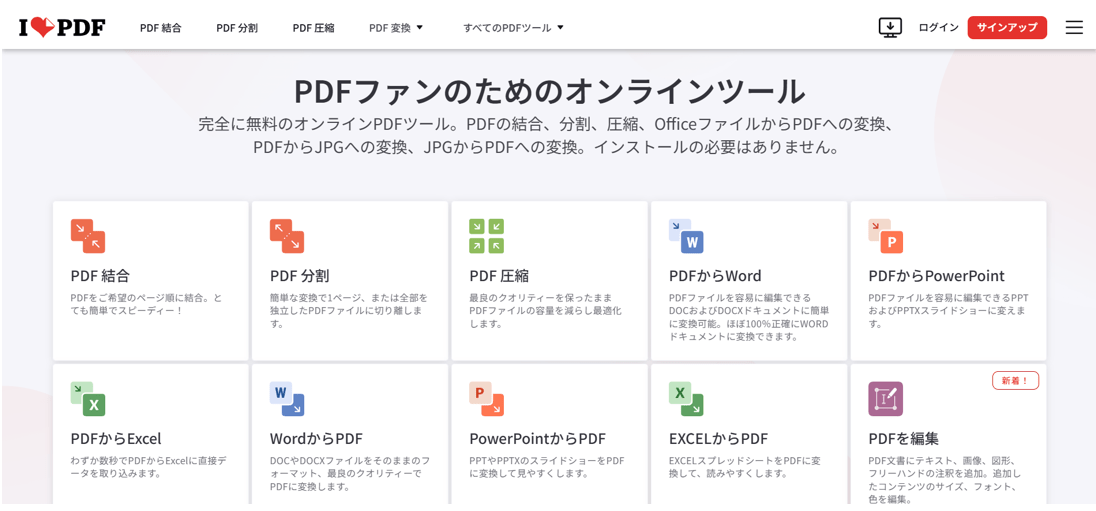This screenshot has width=1096, height=511.
Task: Click the 新着！ badge on PDFを編集
Action: click(x=1016, y=380)
